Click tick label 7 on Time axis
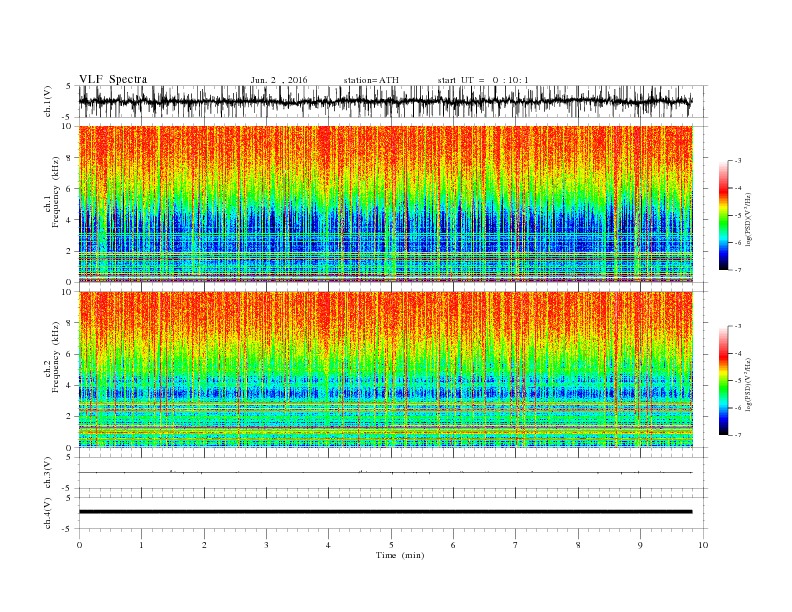This screenshot has height=612, width=792. tap(516, 545)
